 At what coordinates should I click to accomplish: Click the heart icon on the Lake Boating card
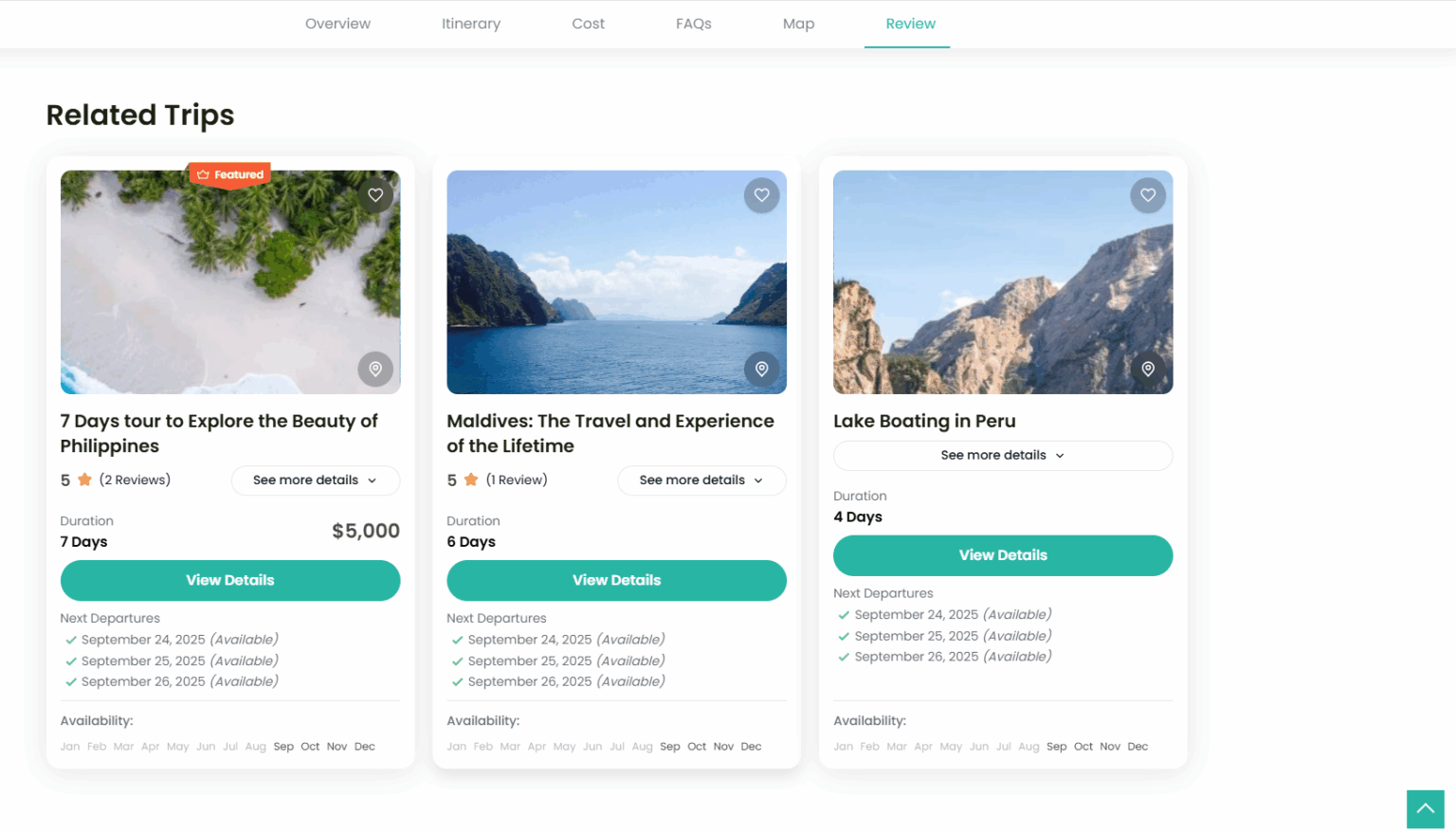coord(1148,195)
